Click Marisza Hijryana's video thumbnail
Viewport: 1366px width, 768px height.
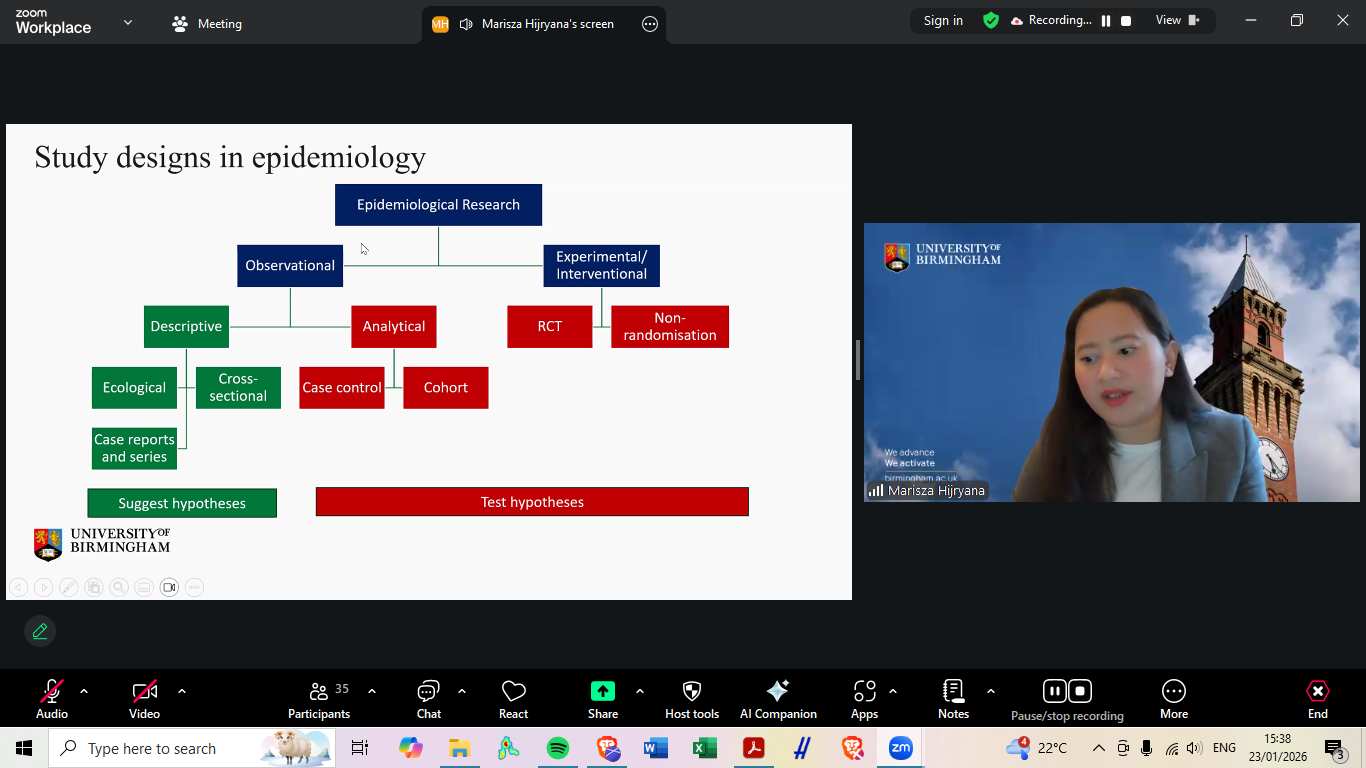[x=1112, y=362]
